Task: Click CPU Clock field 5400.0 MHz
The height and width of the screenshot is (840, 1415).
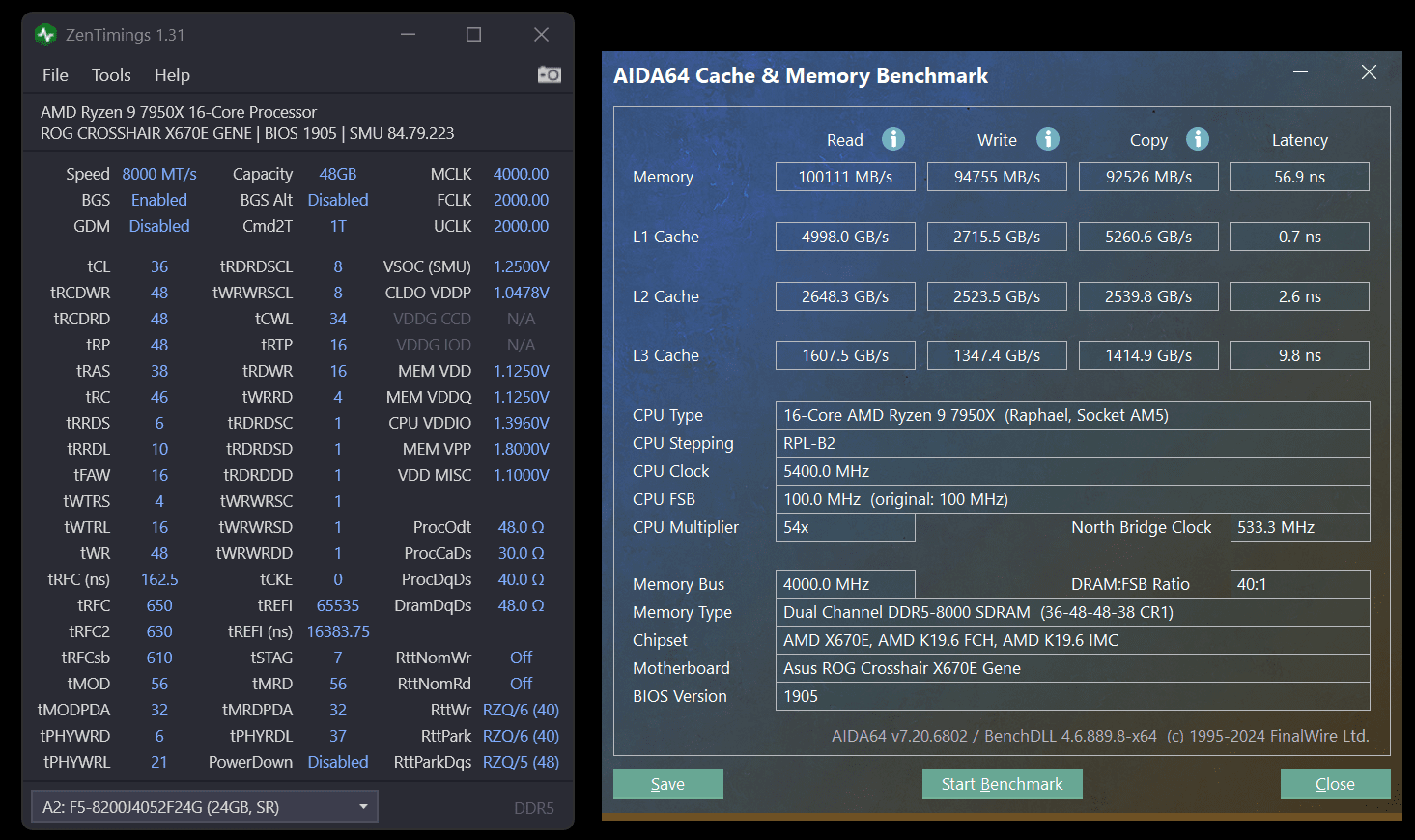Action: click(1072, 471)
